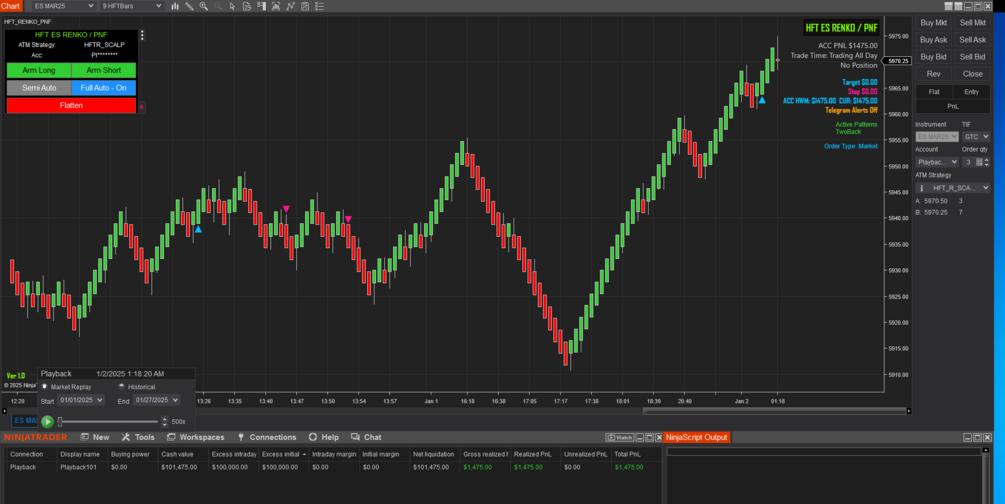Open the Account Playback dropdown in Chart Trader

click(937, 162)
